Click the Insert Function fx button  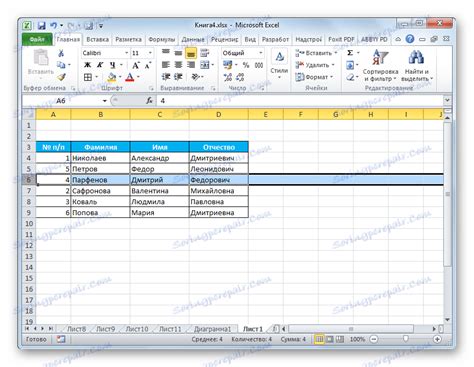[x=149, y=101]
